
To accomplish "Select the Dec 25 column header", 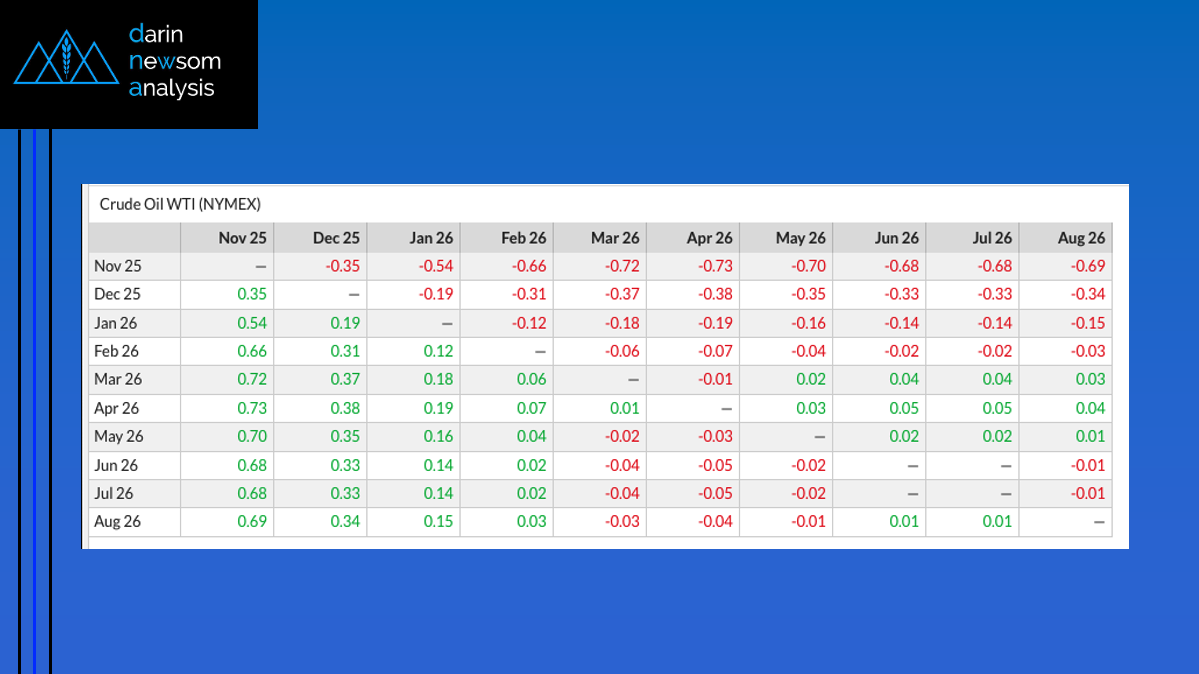I will coord(336,238).
